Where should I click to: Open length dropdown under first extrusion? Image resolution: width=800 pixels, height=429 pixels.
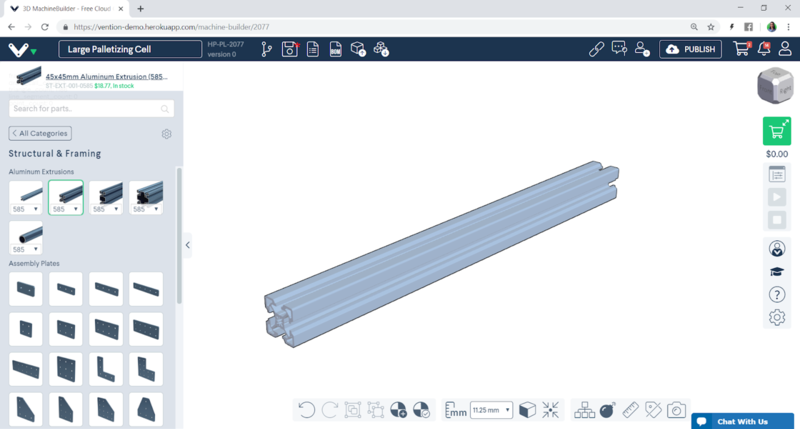(26, 209)
